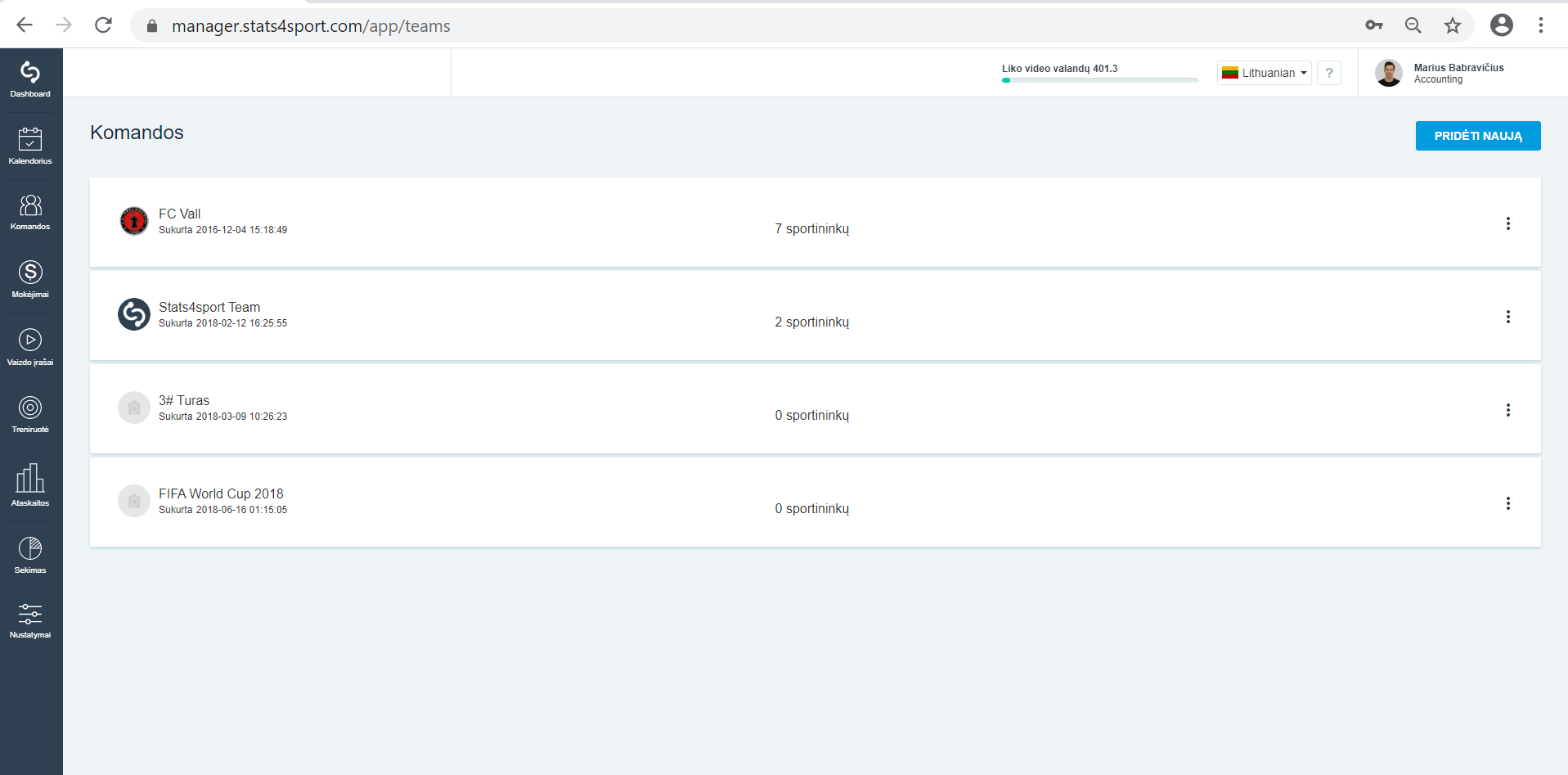Click 'Sukurta 2016-12-04 15:18:49' text
1568x775 pixels.
pos(223,230)
